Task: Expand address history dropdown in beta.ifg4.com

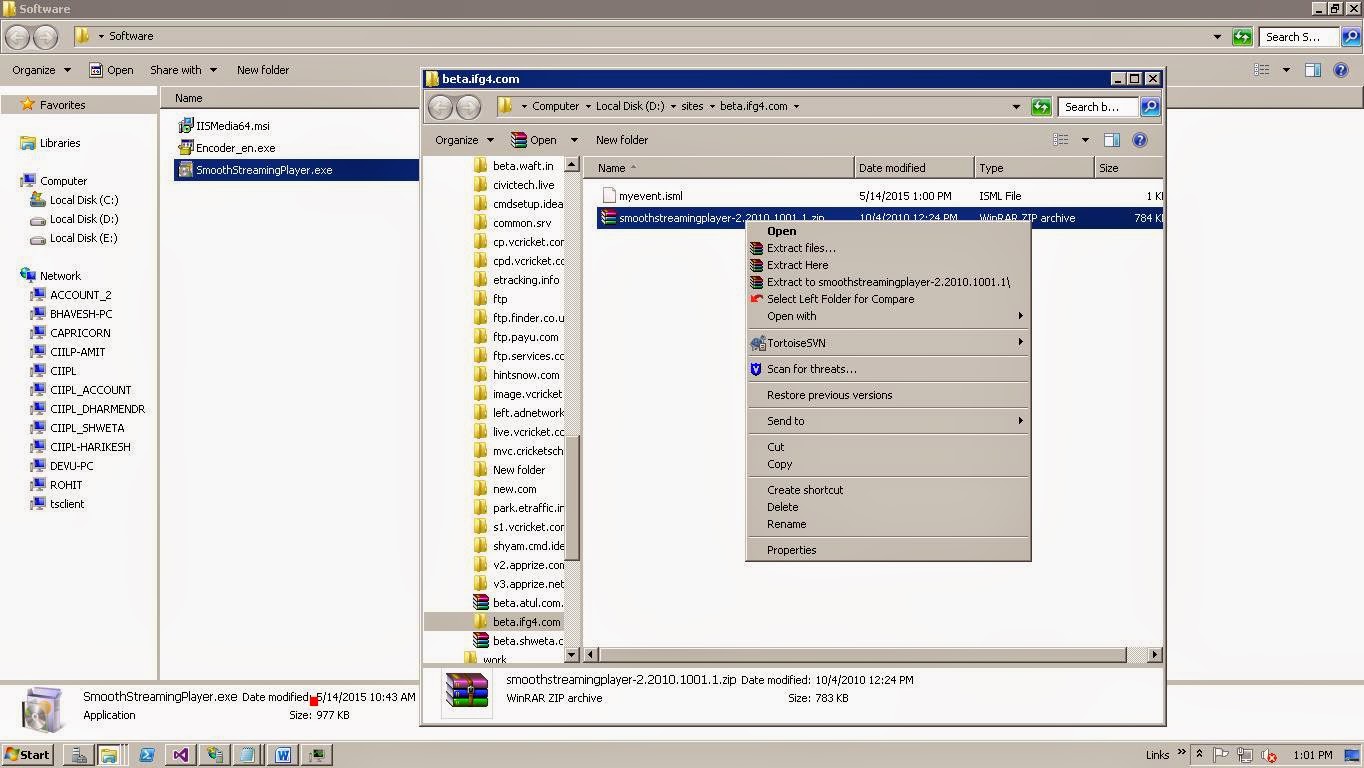Action: (x=1016, y=106)
